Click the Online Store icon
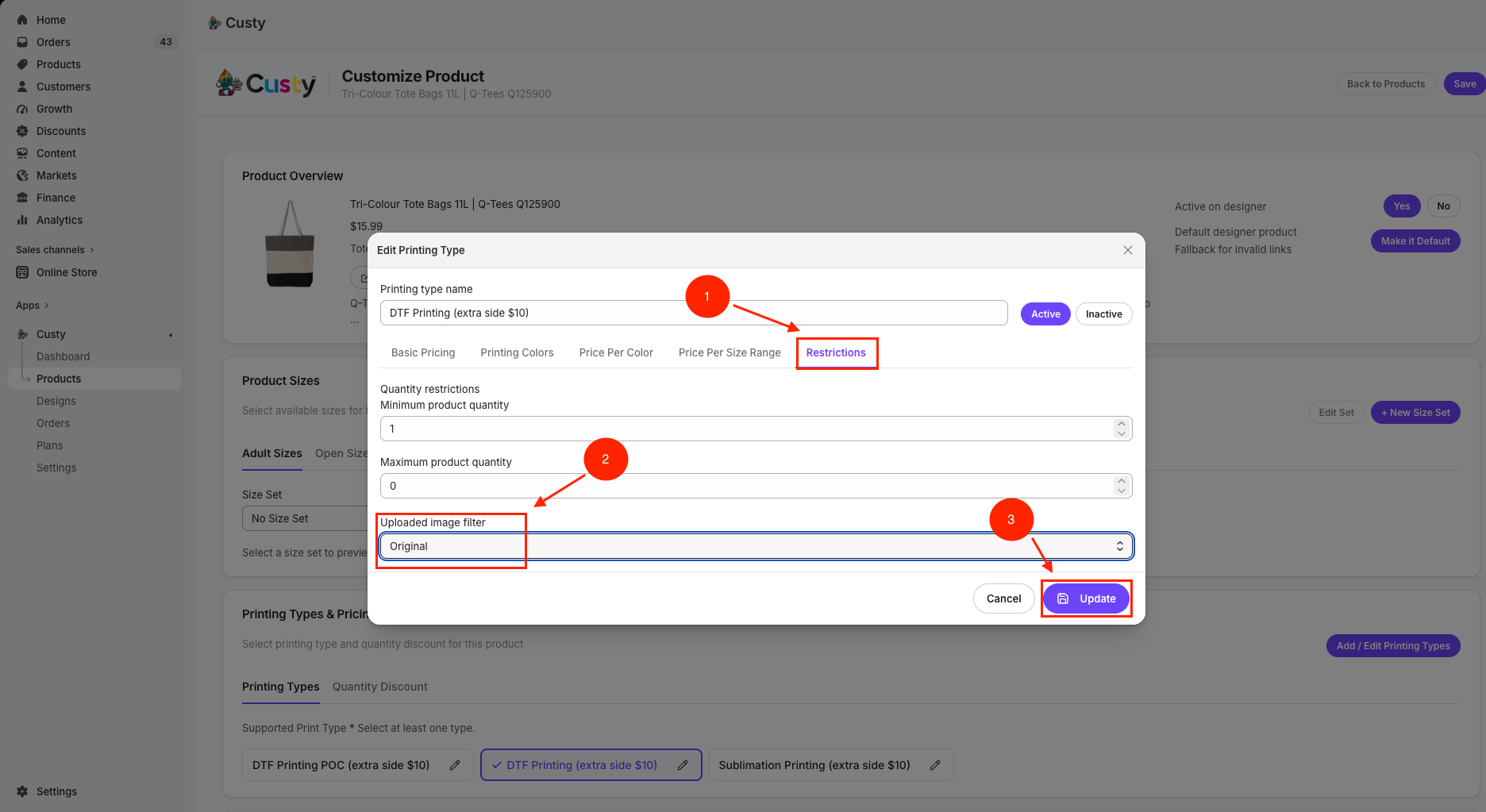 click(22, 272)
